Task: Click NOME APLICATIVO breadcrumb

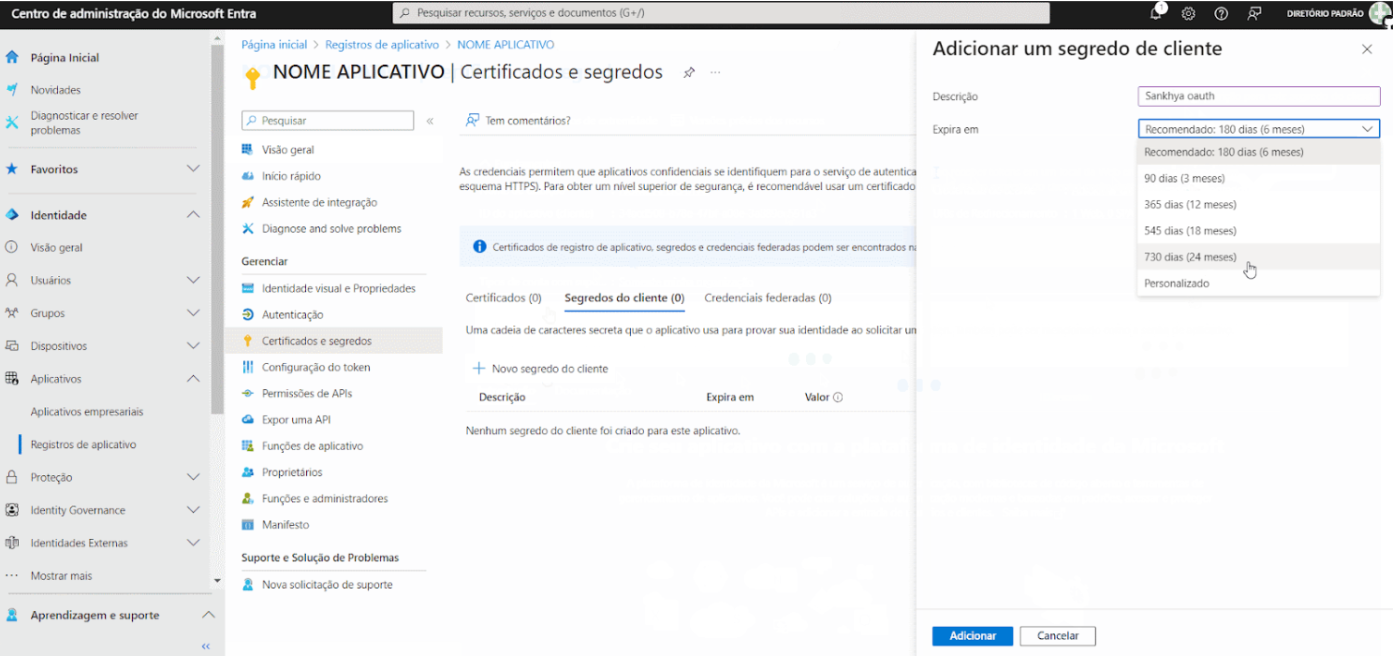Action: (x=505, y=45)
